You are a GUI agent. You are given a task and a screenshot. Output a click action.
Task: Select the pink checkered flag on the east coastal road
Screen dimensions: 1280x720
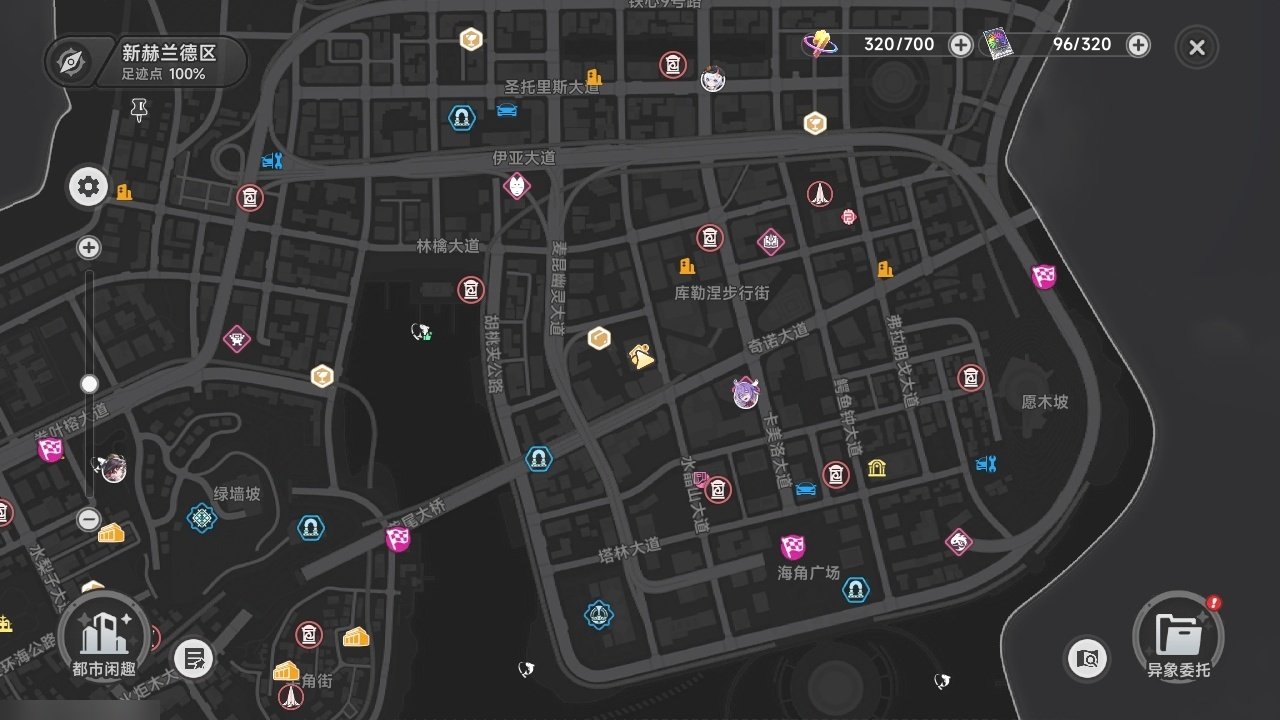(x=1044, y=277)
